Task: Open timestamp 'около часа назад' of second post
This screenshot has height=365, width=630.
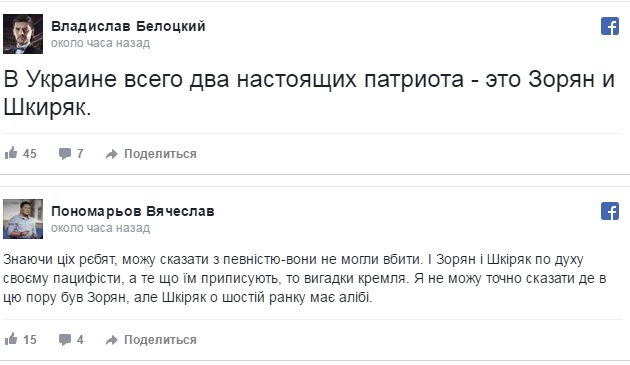Action: pos(100,228)
